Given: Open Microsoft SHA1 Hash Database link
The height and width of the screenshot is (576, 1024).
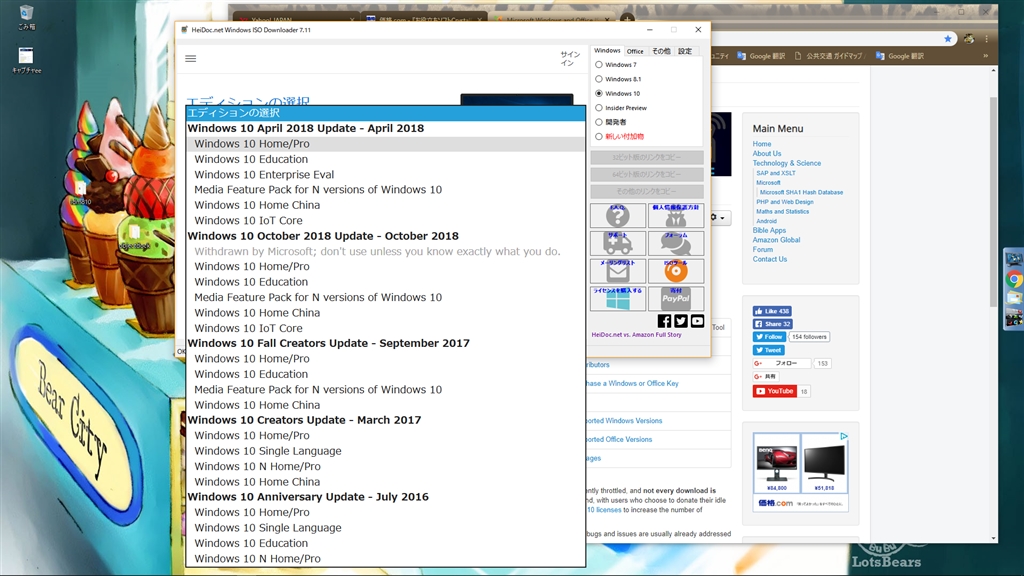Looking at the screenshot, I should 801,193.
